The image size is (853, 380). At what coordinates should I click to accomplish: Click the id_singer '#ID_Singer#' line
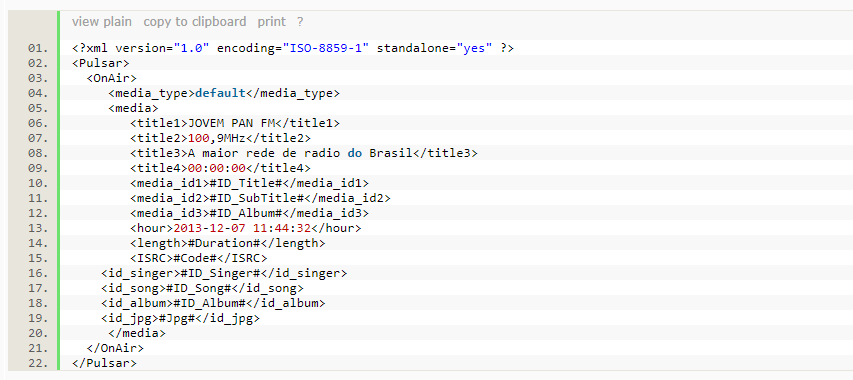224,272
